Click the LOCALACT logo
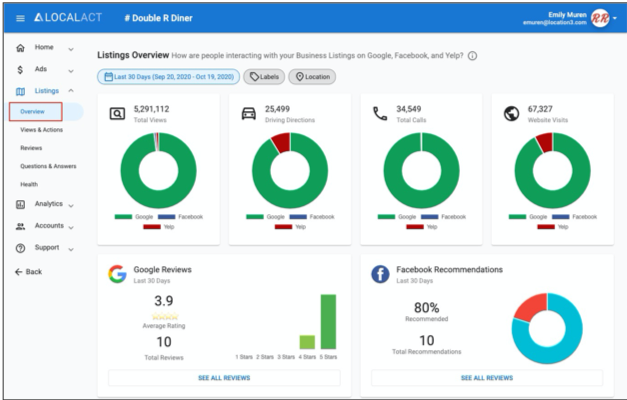 68,18
